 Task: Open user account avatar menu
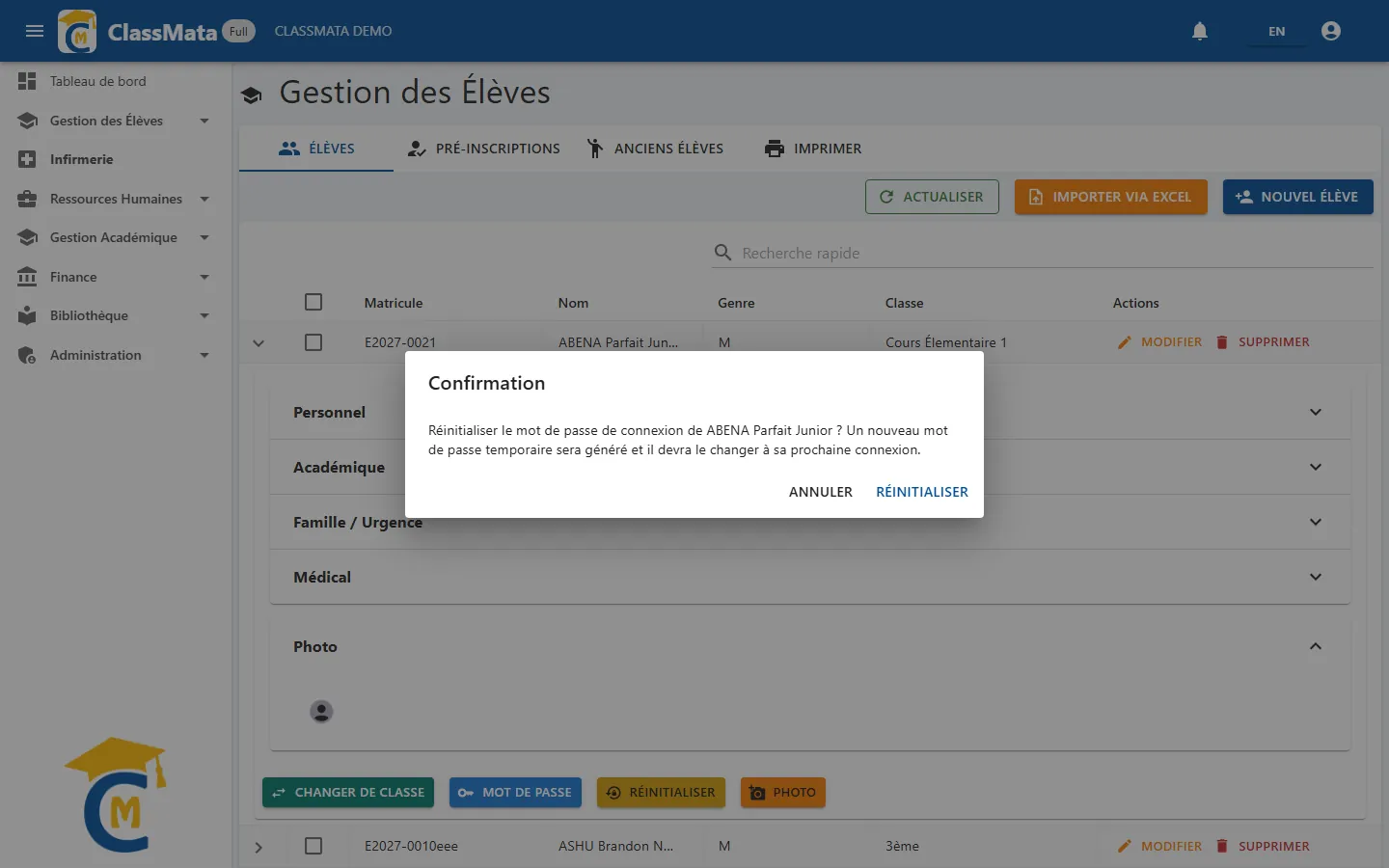[1331, 31]
